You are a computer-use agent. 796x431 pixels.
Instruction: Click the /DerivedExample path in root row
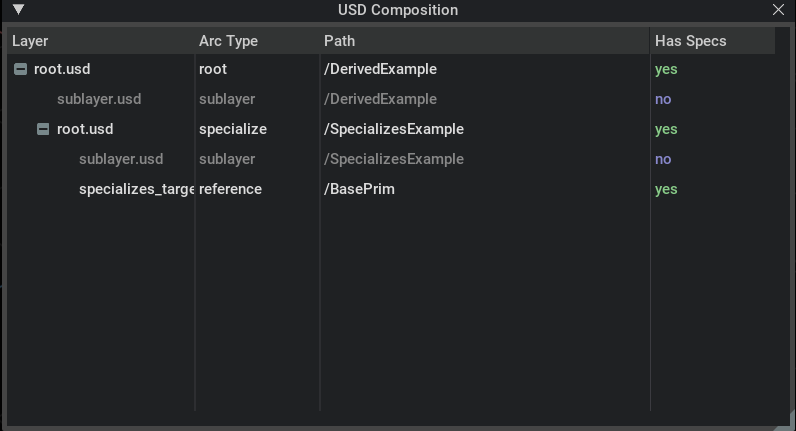click(x=380, y=70)
